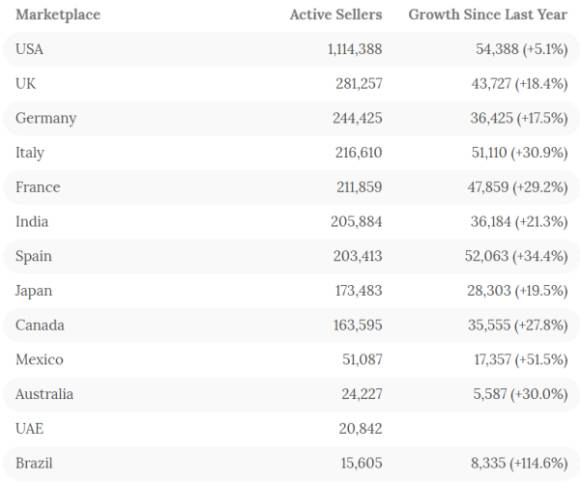Click the Growth Since Last Year header
The height and width of the screenshot is (483, 580).
point(488,14)
